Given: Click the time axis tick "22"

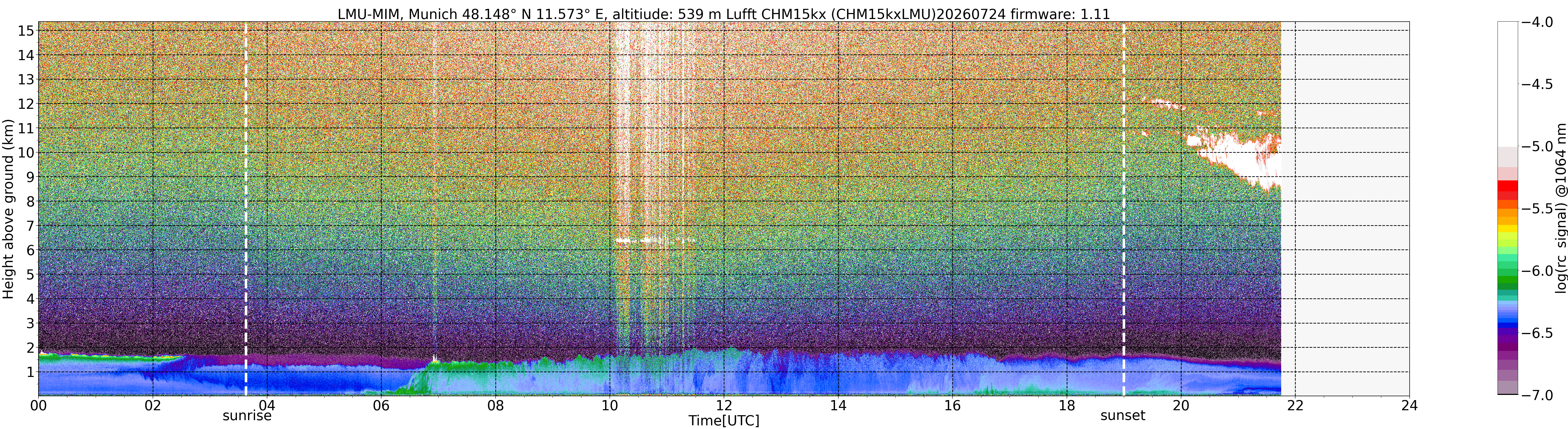Looking at the screenshot, I should tap(1295, 406).
